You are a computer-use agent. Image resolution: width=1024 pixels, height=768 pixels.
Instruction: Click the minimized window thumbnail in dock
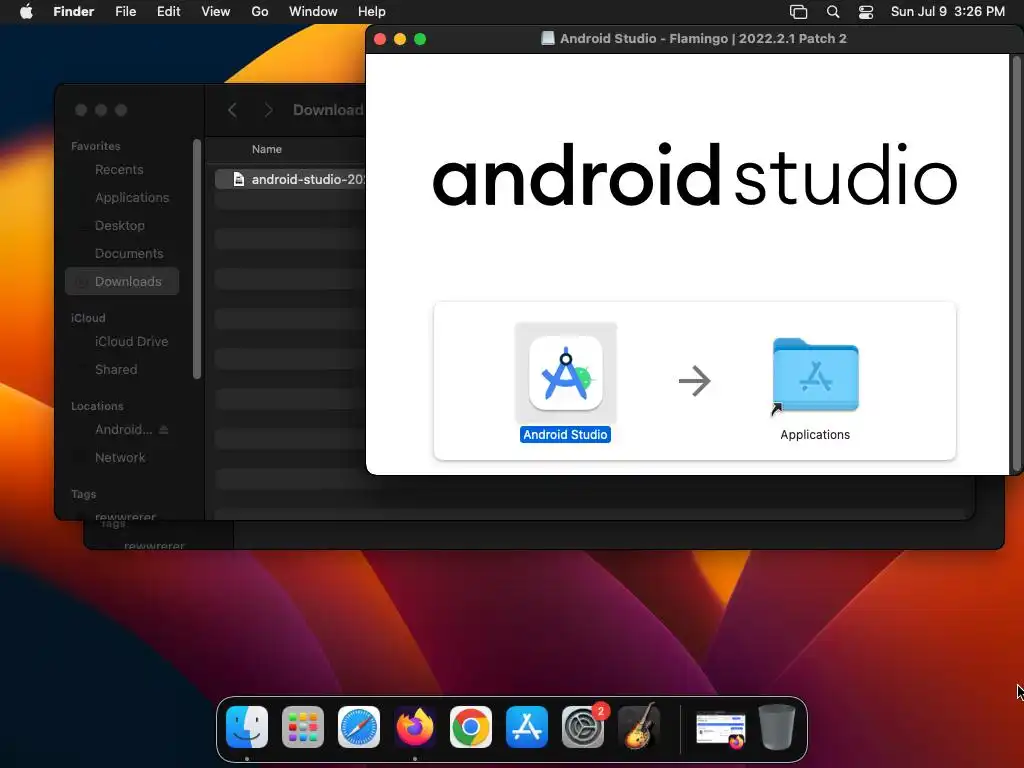720,729
